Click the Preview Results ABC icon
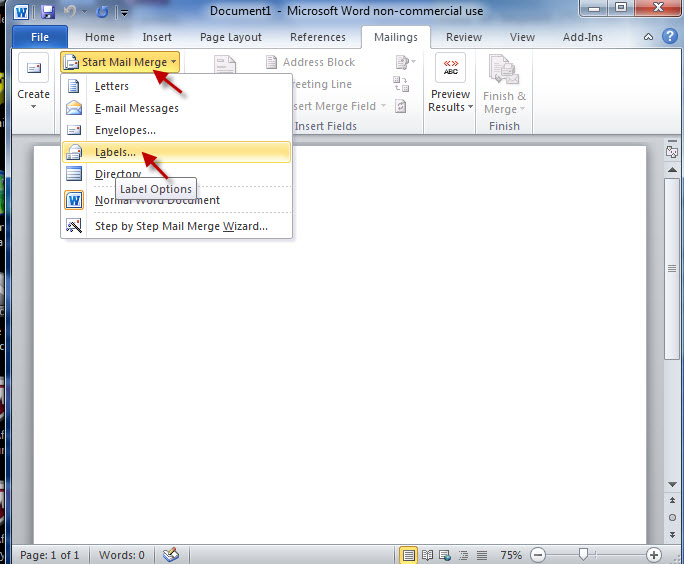This screenshot has width=684, height=564. (451, 68)
